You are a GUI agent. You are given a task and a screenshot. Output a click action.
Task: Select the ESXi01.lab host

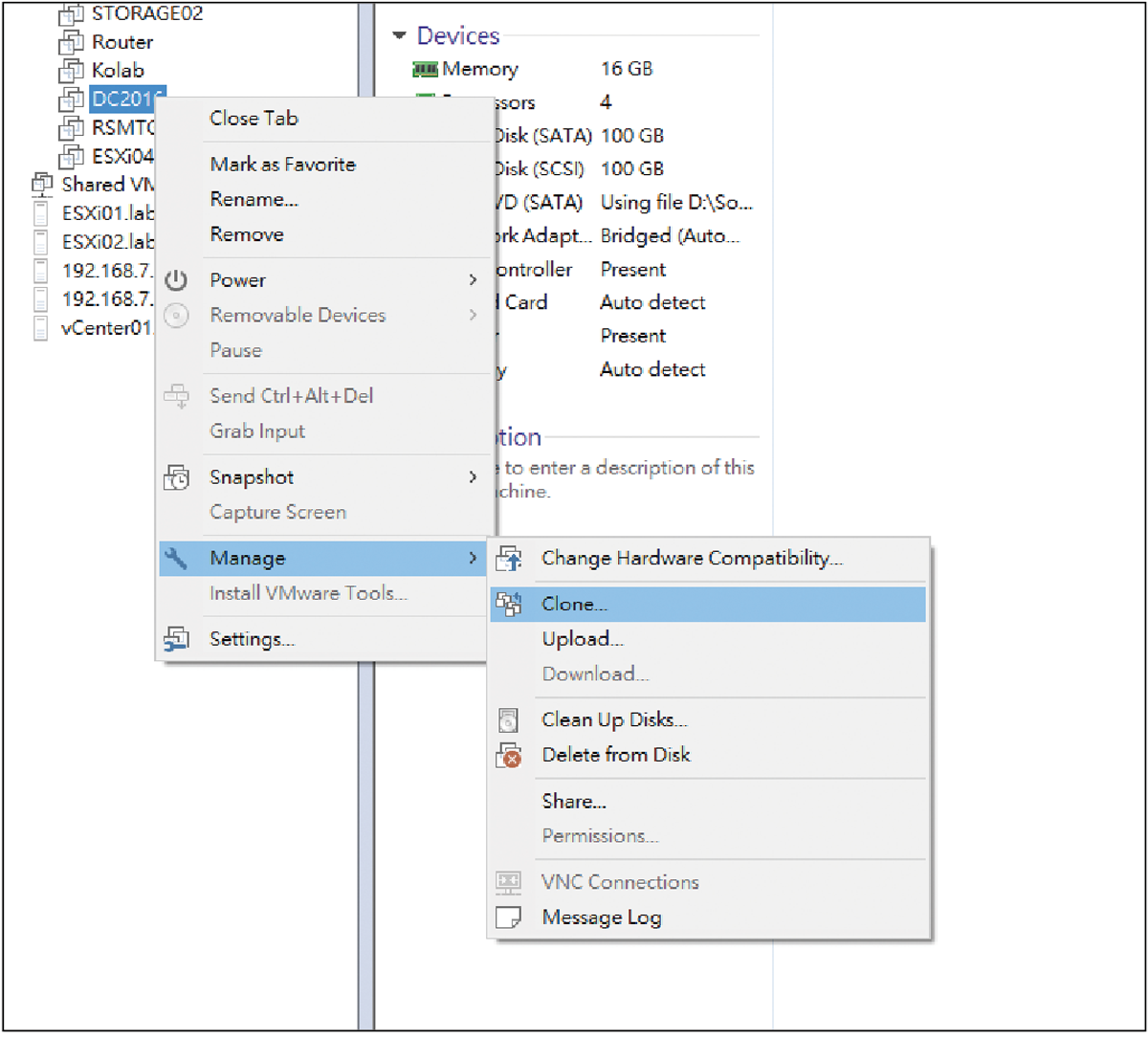click(108, 213)
